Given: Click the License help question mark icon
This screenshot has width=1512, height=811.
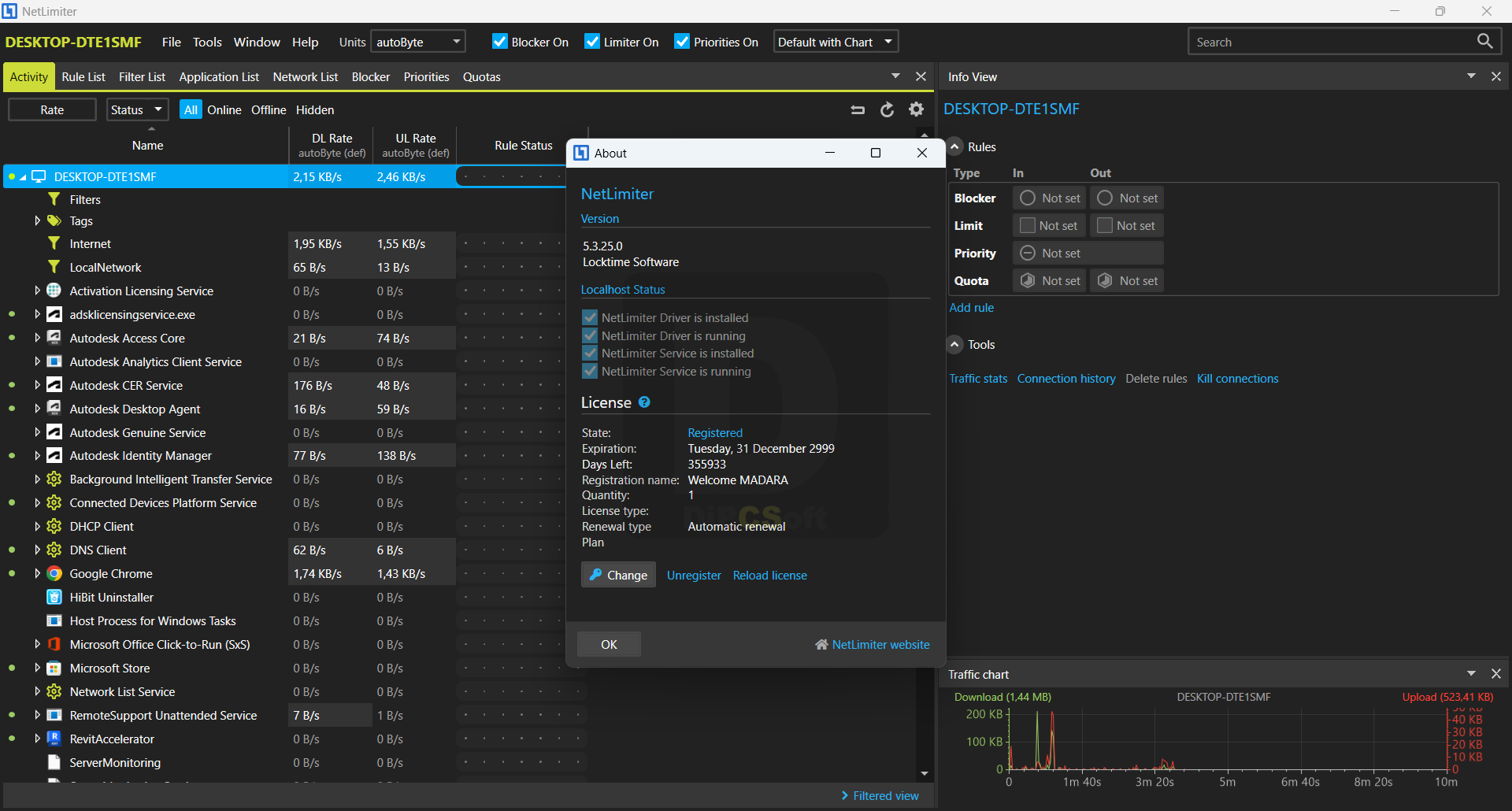Looking at the screenshot, I should point(644,402).
